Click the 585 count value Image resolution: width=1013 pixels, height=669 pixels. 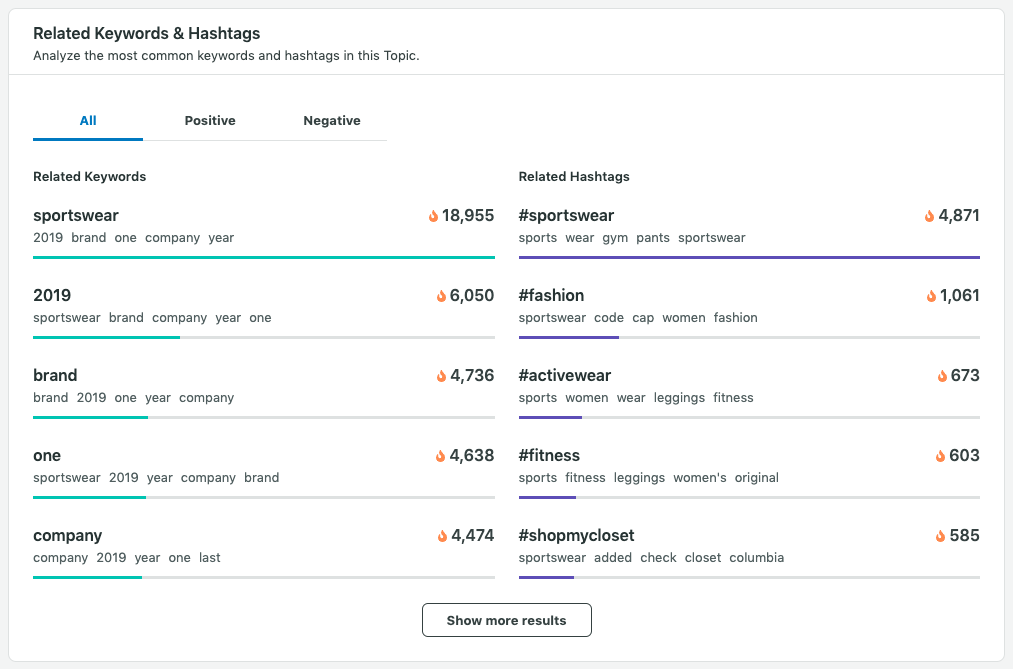tap(965, 536)
